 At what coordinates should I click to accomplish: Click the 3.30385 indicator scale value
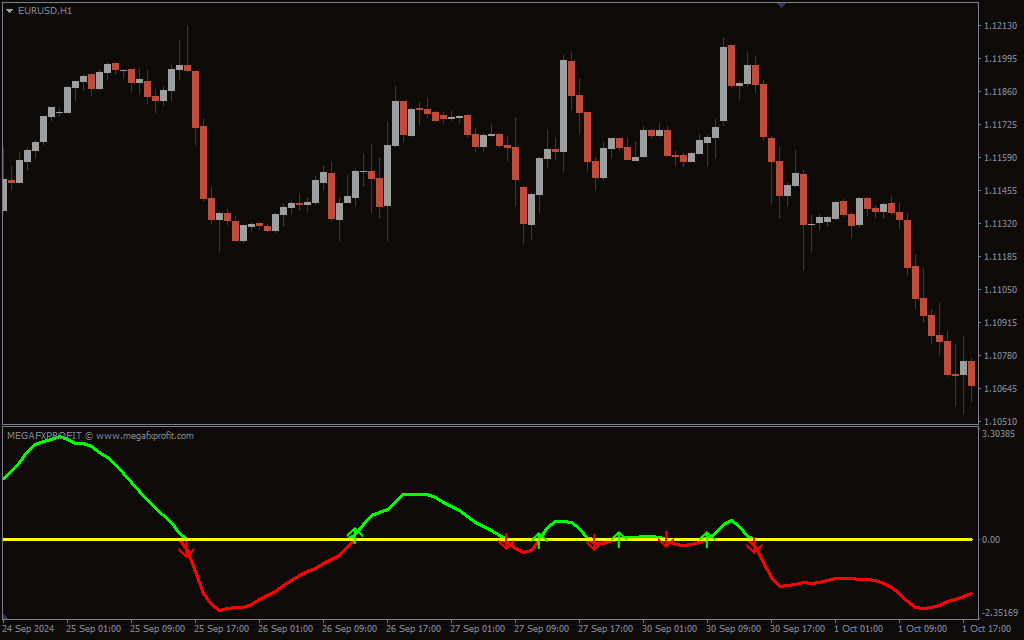coord(998,434)
